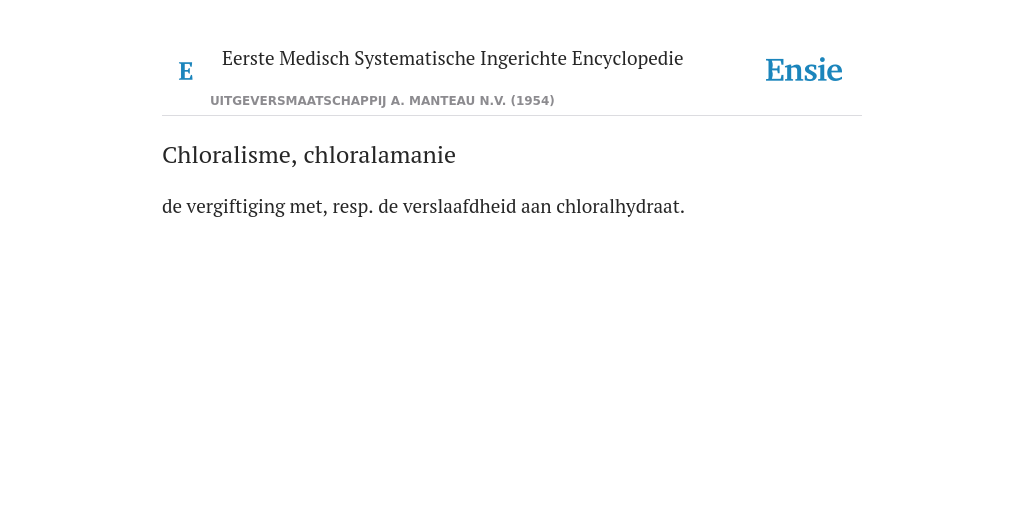Open the Eerste Medisch Systematische Ingerichte Encyclopedie title
Image resolution: width=1024 pixels, height=512 pixels.
coord(453,59)
